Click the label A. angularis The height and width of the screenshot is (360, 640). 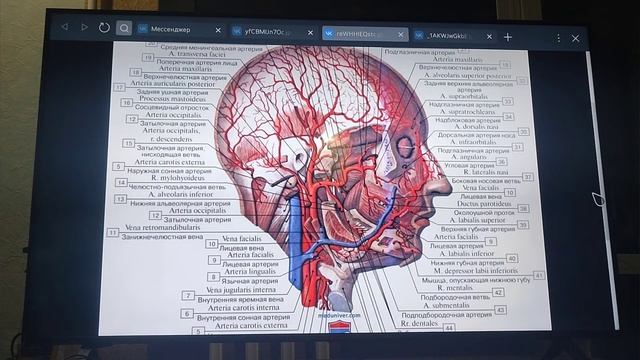tap(469, 157)
